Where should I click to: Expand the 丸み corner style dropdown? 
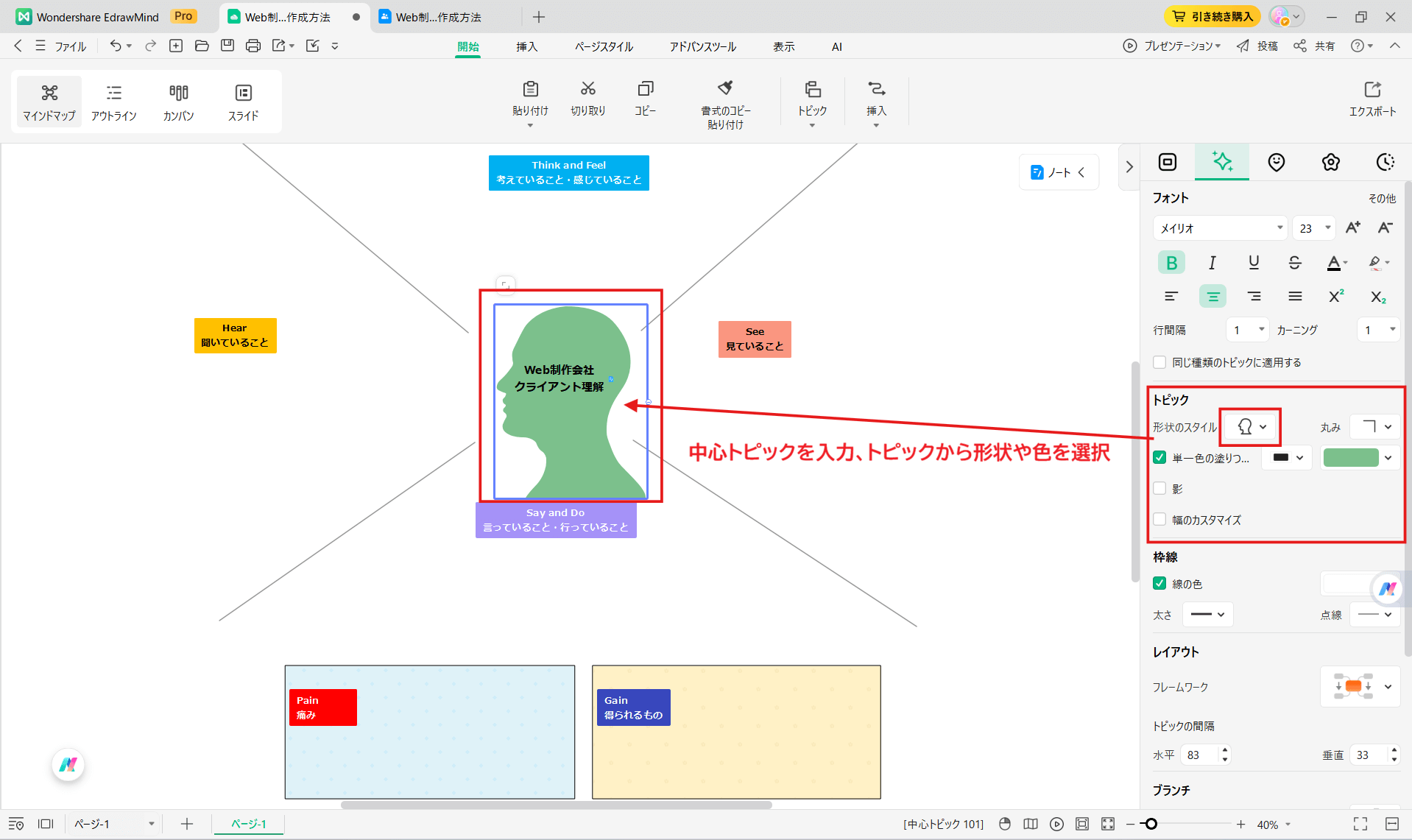[x=1374, y=426]
